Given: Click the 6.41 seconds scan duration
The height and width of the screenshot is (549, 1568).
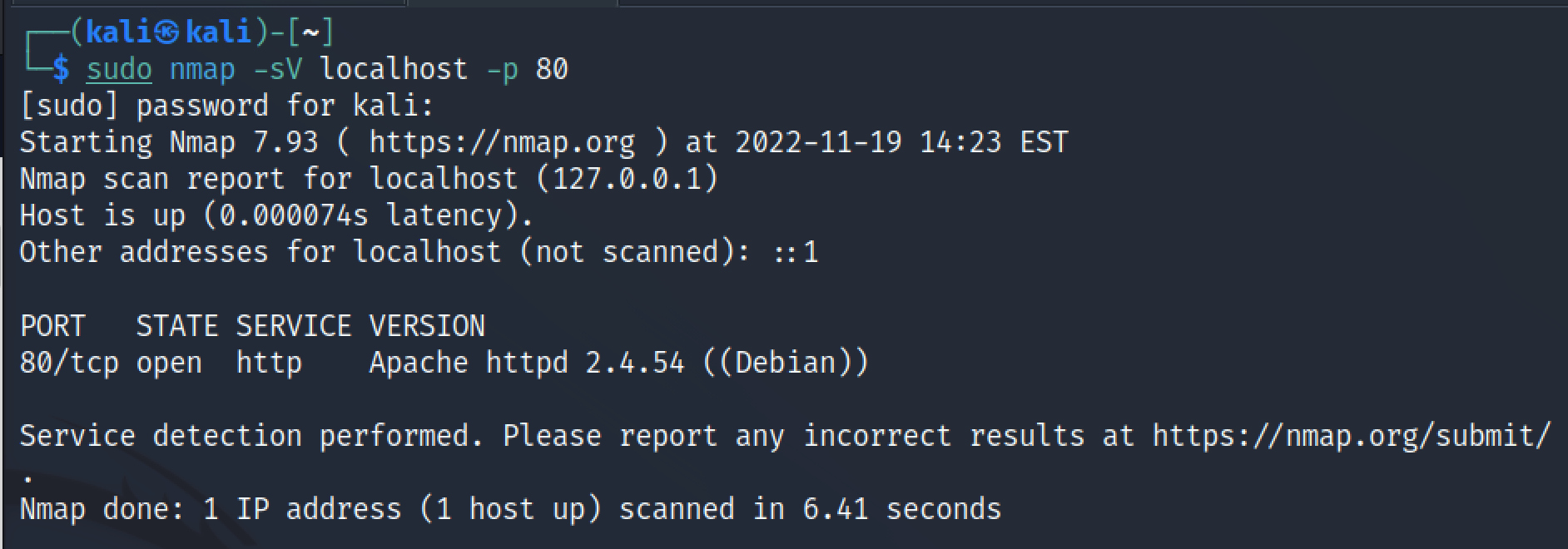Looking at the screenshot, I should click(x=901, y=508).
